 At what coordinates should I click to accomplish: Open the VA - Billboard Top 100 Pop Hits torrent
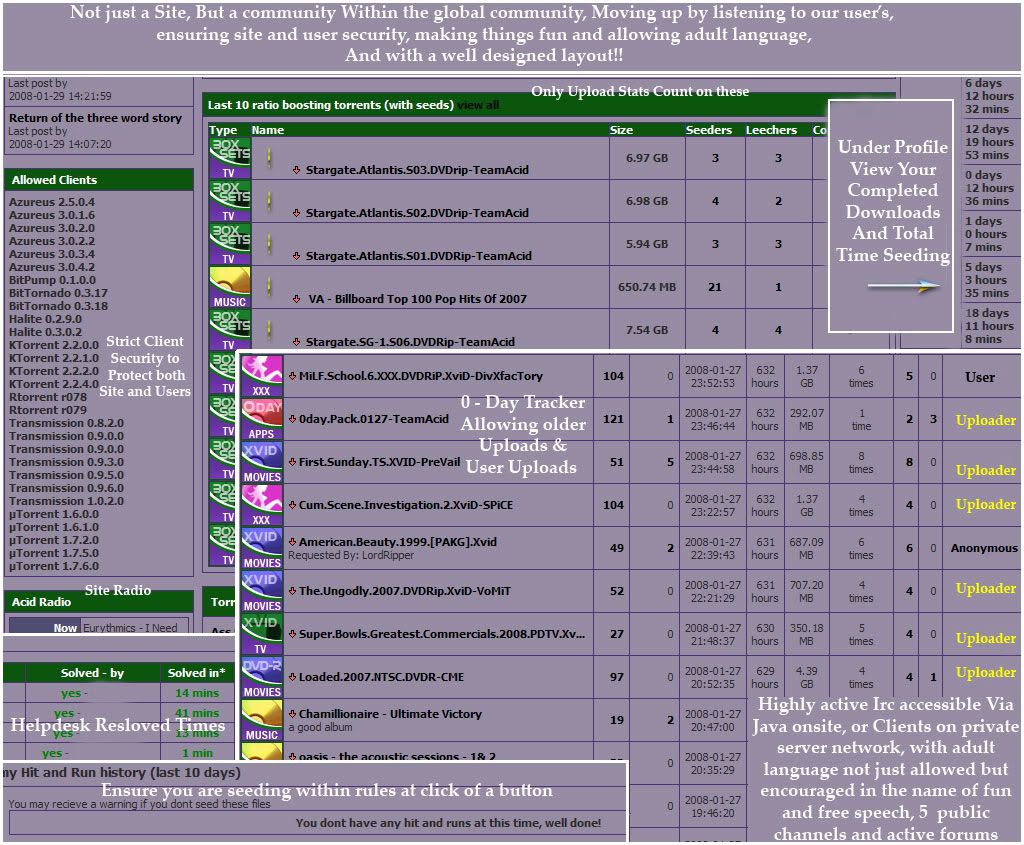[x=417, y=299]
